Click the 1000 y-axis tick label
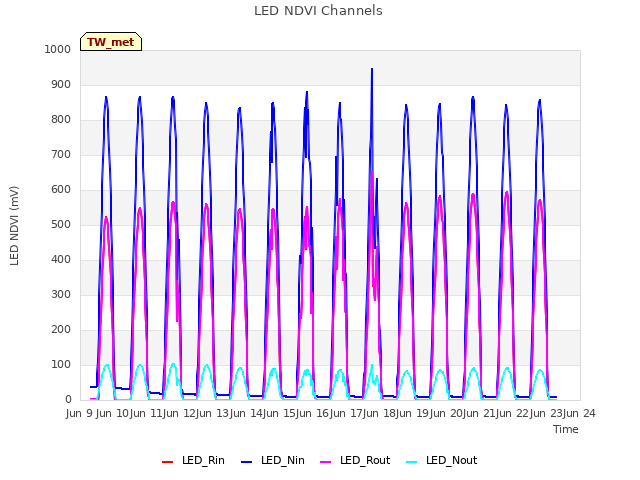The width and height of the screenshot is (640, 480). tap(58, 49)
